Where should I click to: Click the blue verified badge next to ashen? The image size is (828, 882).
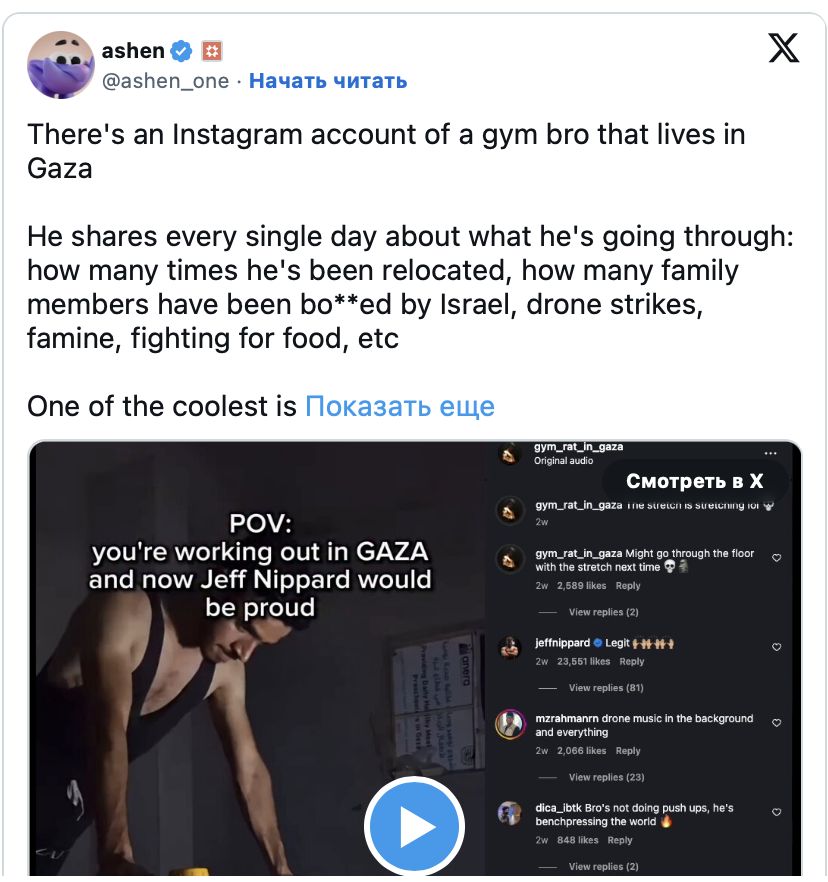coord(181,49)
